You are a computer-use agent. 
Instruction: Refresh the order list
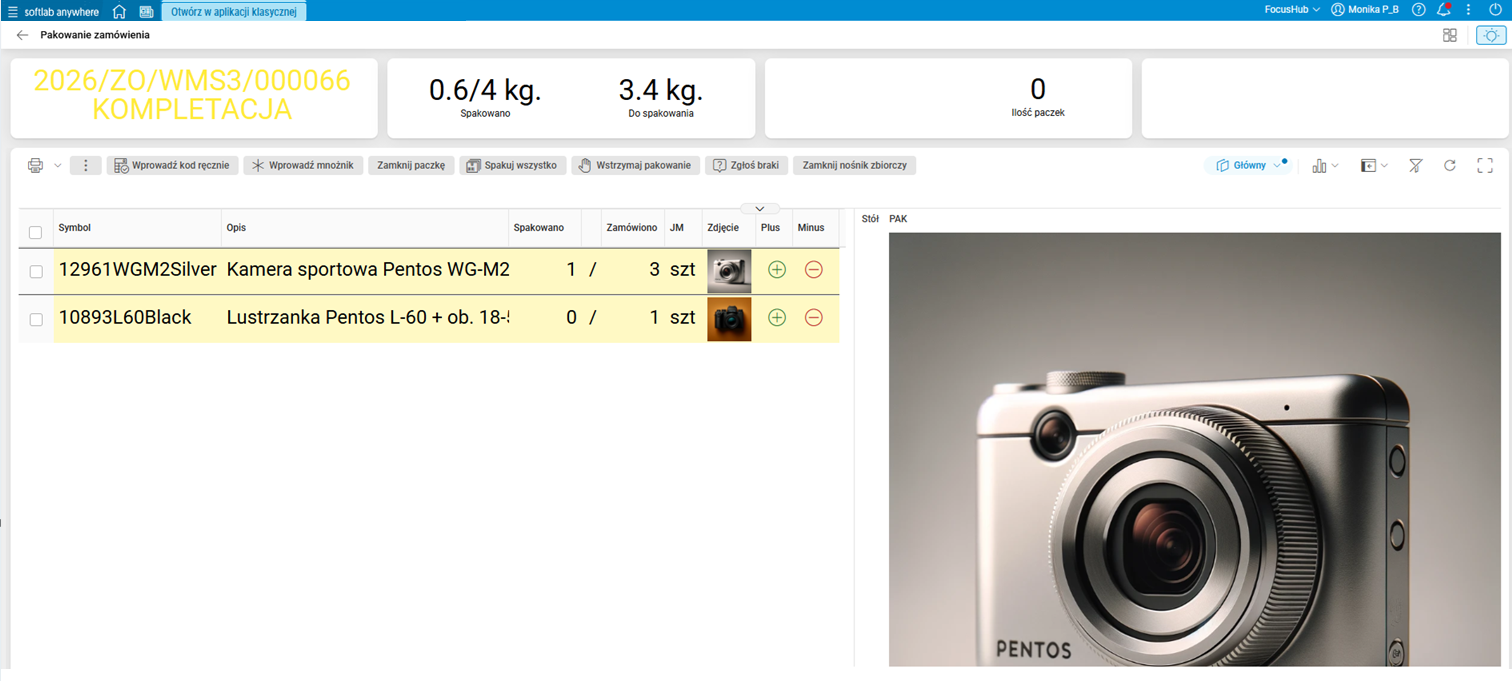point(1450,166)
